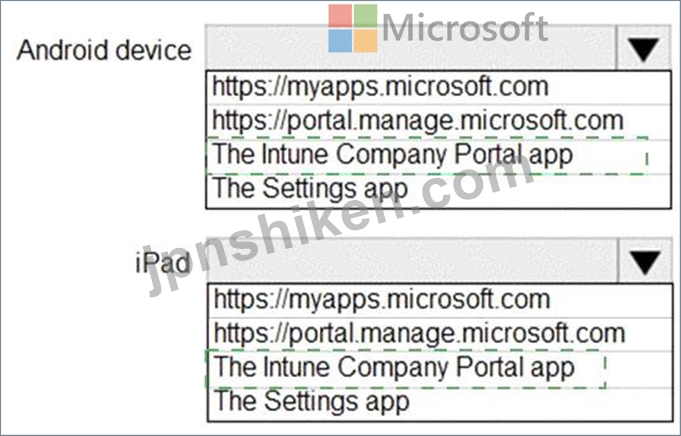This screenshot has height=436, width=681.
Task: Choose https://portal.manage.microsoft.com under Android device
Action: pos(438,121)
